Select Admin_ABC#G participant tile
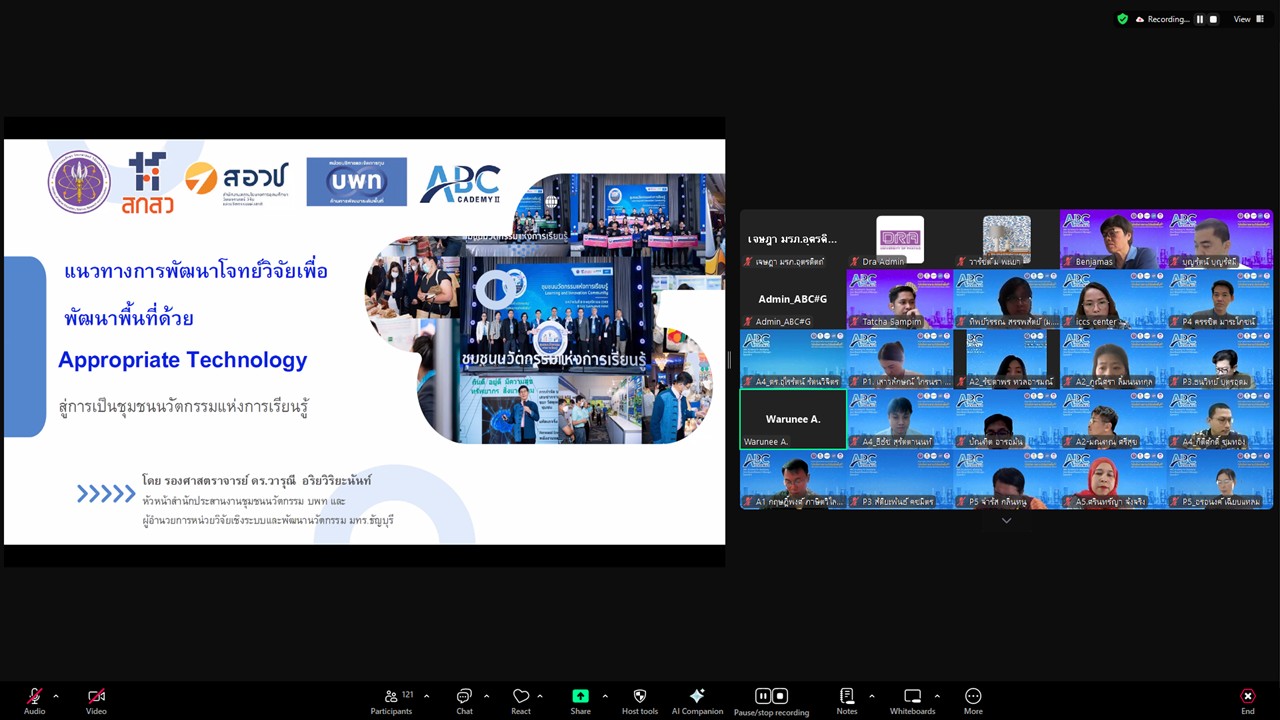 click(x=793, y=299)
